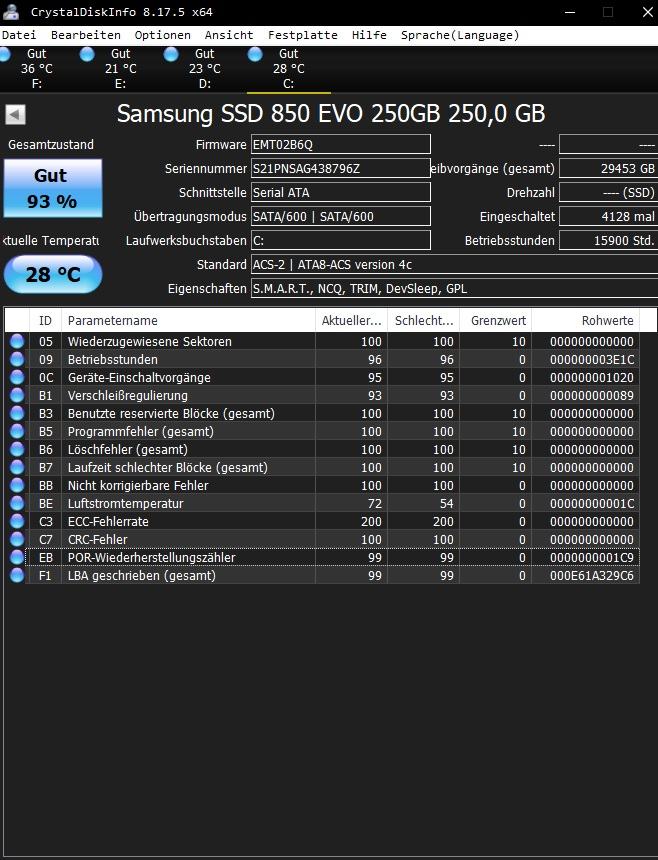The image size is (658, 860).
Task: Click the Gut 93 % health status button
Action: tap(53, 188)
